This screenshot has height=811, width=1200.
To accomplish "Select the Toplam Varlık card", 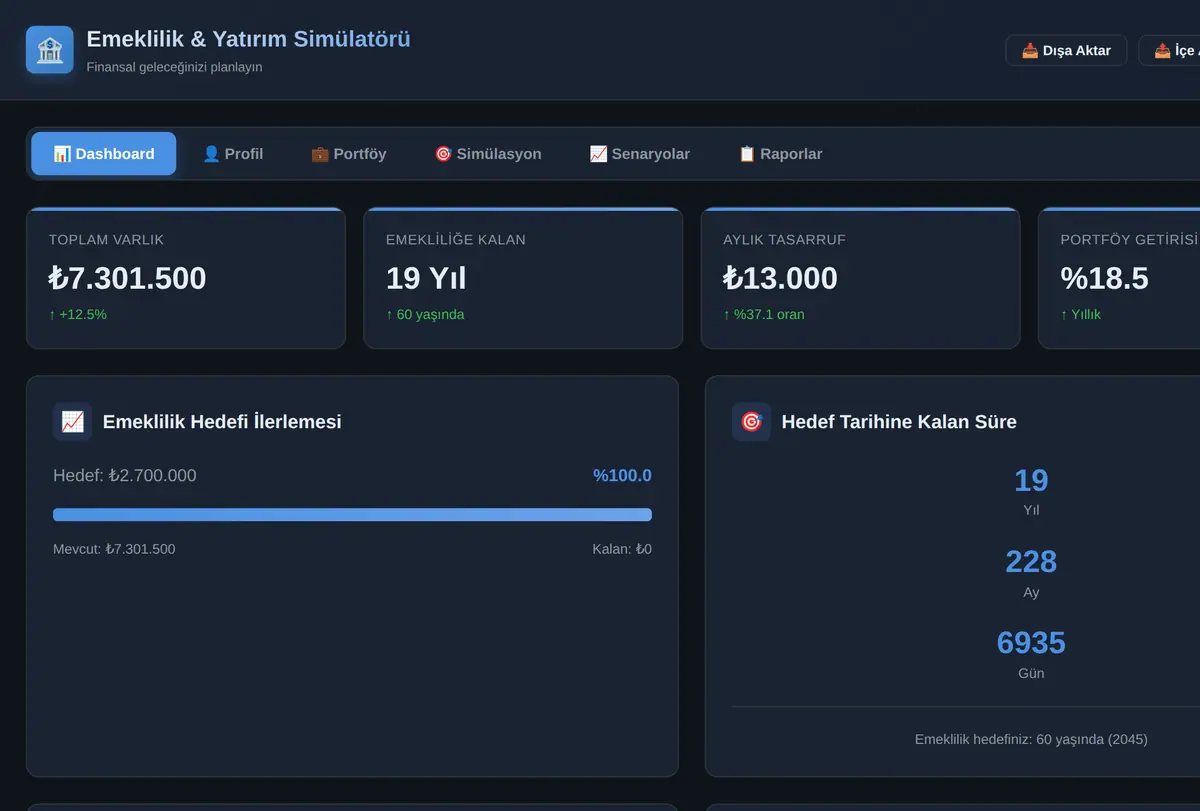I will pyautogui.click(x=186, y=278).
